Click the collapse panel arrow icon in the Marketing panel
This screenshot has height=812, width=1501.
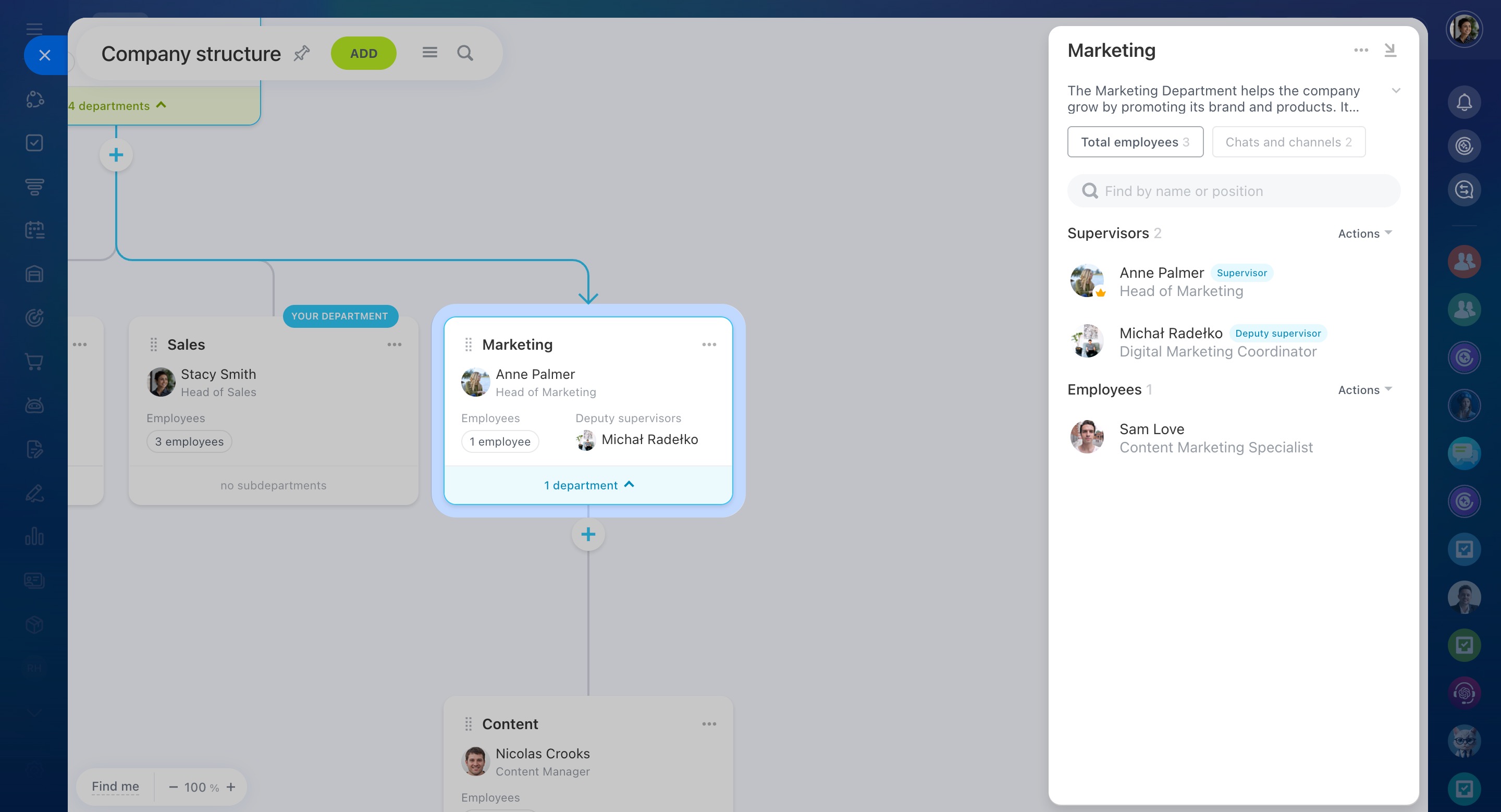pyautogui.click(x=1391, y=50)
